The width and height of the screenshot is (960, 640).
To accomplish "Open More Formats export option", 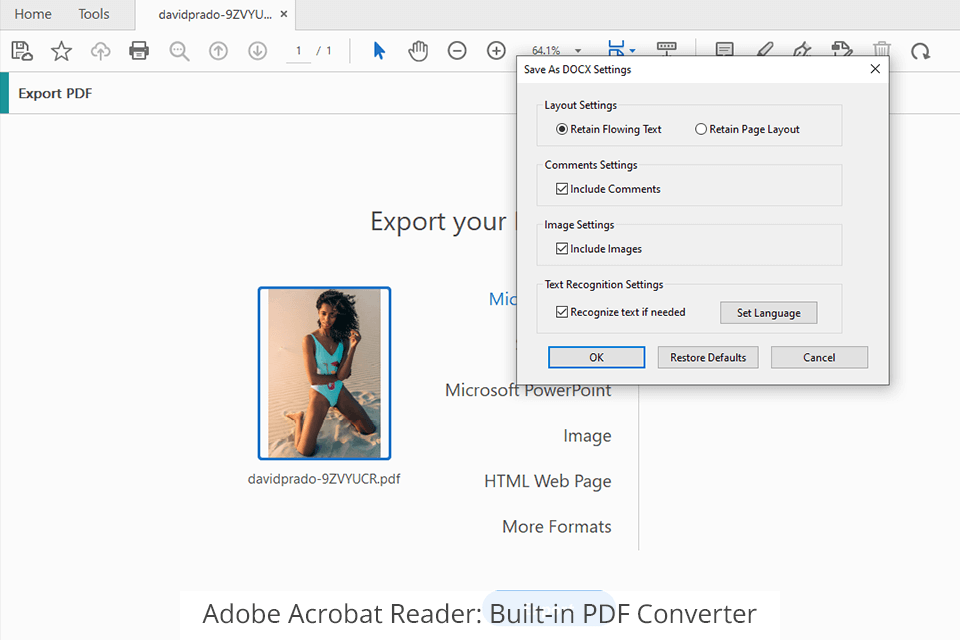I will click(557, 527).
